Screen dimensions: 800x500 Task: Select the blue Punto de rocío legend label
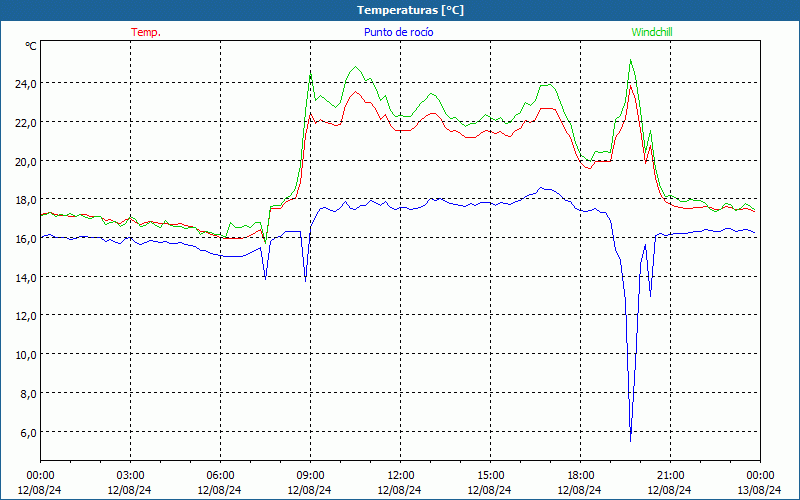coord(398,32)
